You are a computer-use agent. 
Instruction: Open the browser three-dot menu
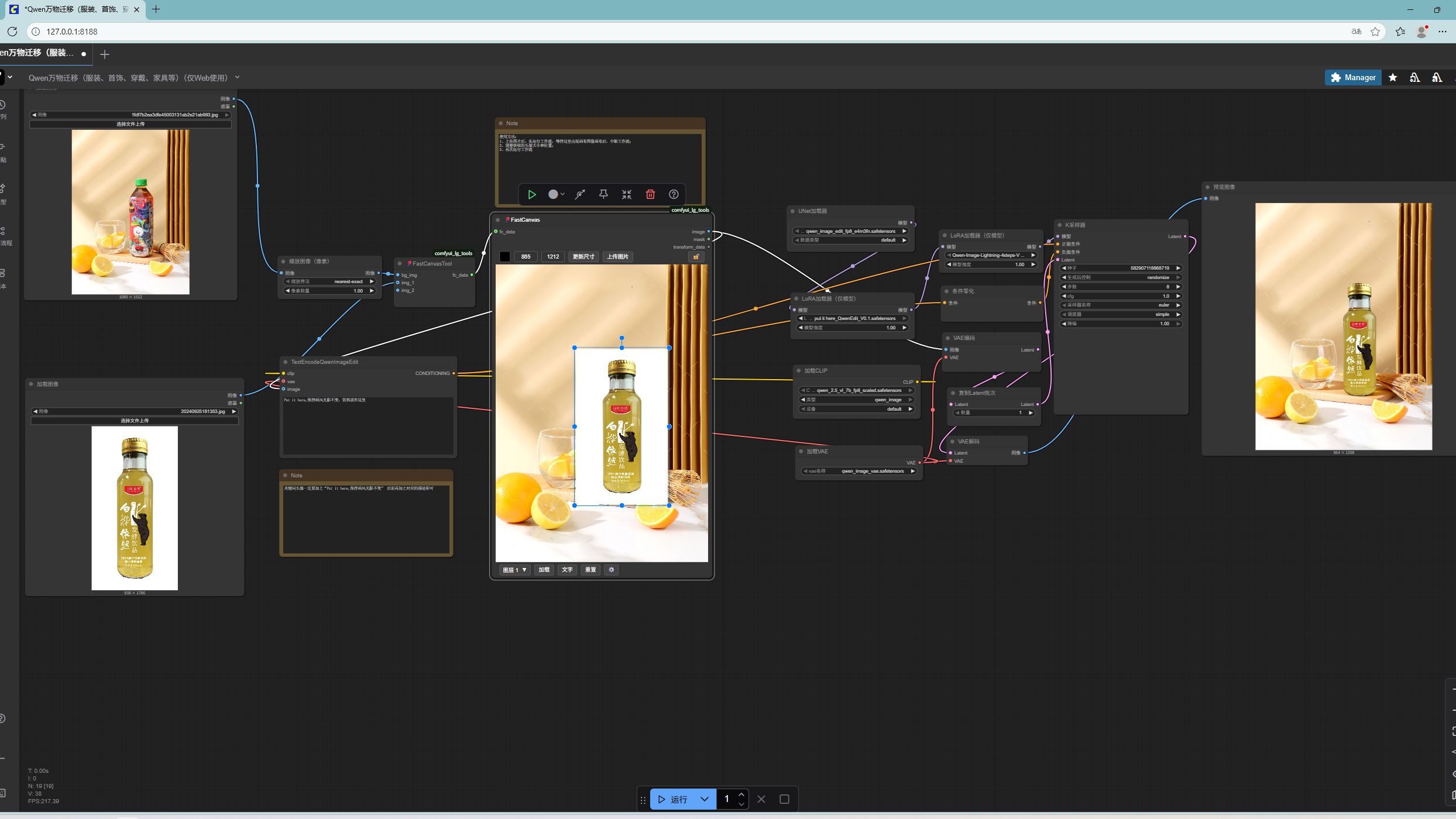(1442, 32)
